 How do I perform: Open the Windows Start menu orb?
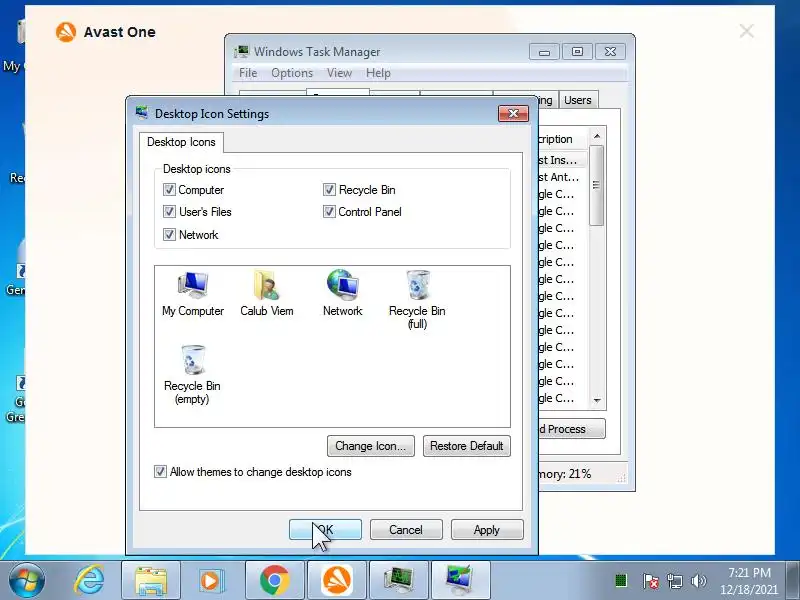tap(27, 581)
